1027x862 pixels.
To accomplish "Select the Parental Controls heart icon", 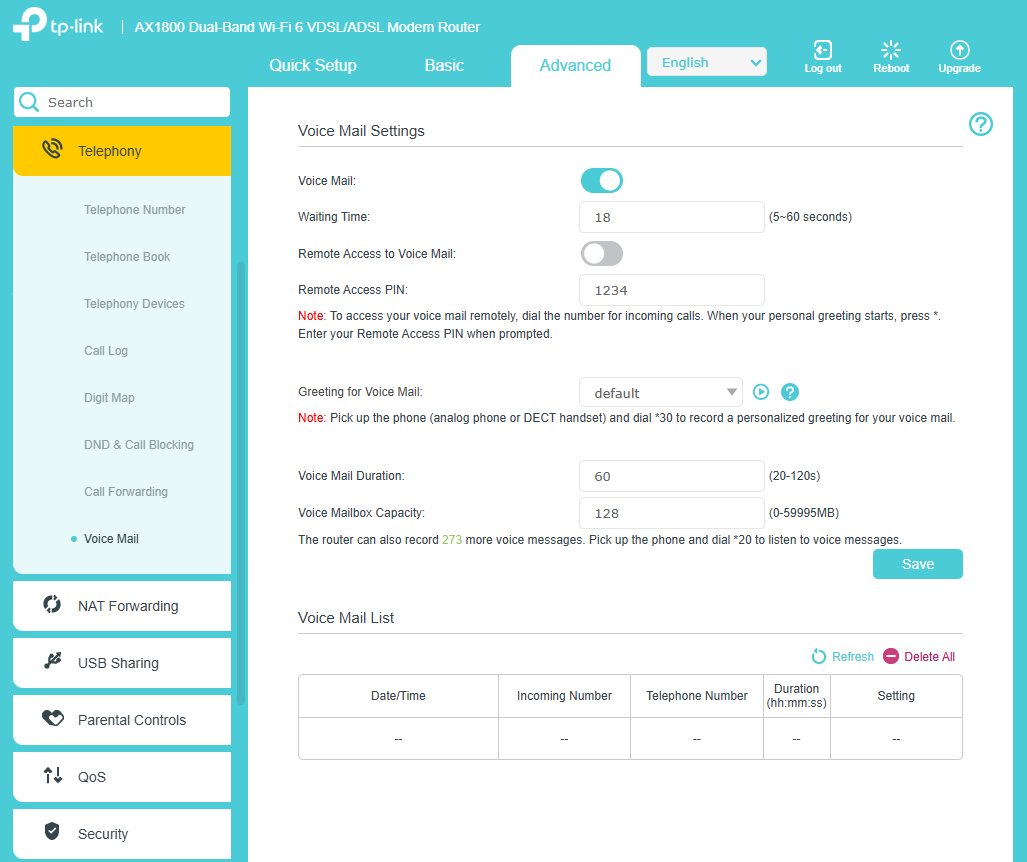I will (x=51, y=720).
